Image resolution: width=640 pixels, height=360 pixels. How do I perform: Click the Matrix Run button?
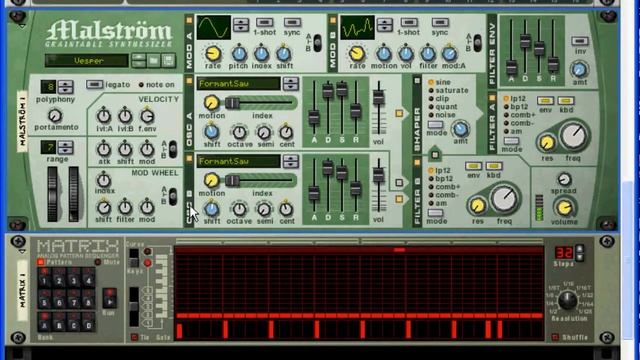[x=109, y=298]
